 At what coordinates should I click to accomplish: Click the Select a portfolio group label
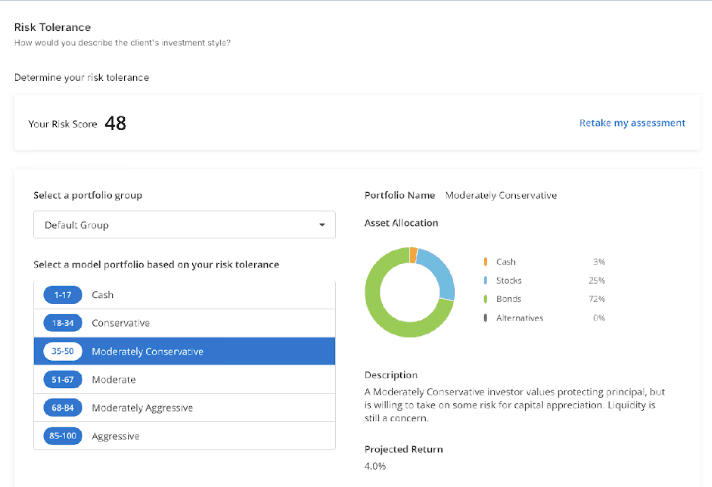88,195
